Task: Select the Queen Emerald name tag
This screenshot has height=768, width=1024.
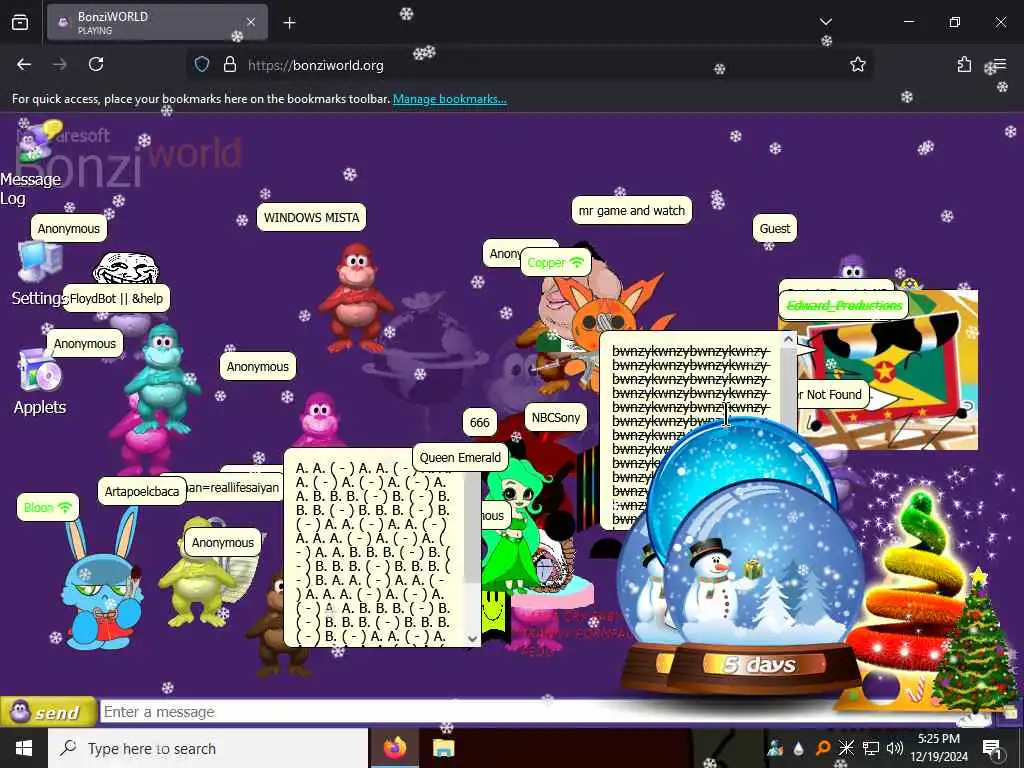Action: 460,457
